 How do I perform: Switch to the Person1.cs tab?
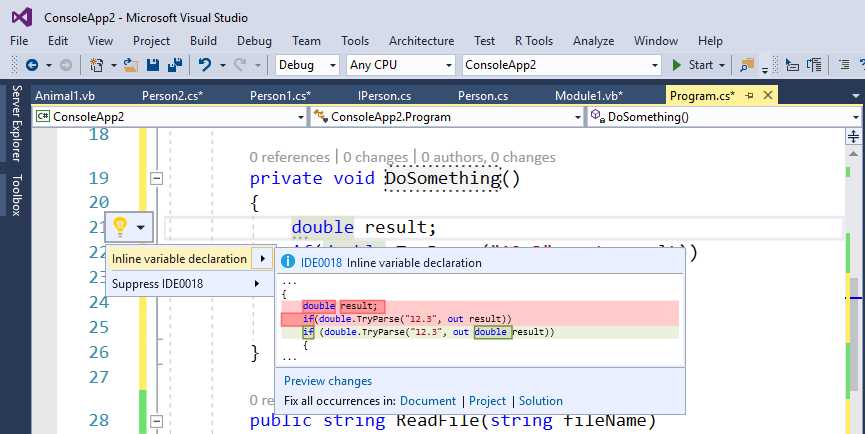coord(280,96)
